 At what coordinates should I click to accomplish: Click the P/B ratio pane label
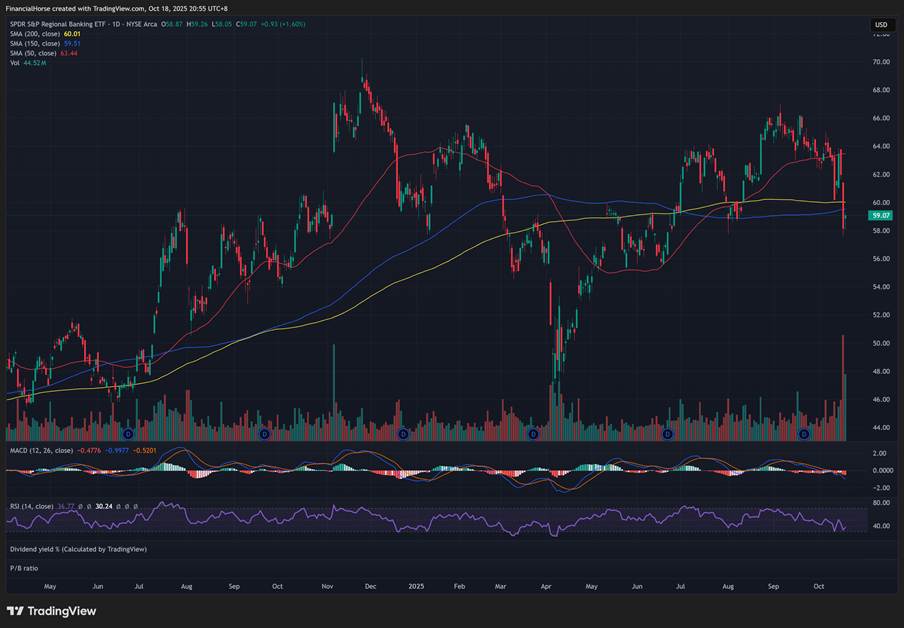click(x=24, y=567)
